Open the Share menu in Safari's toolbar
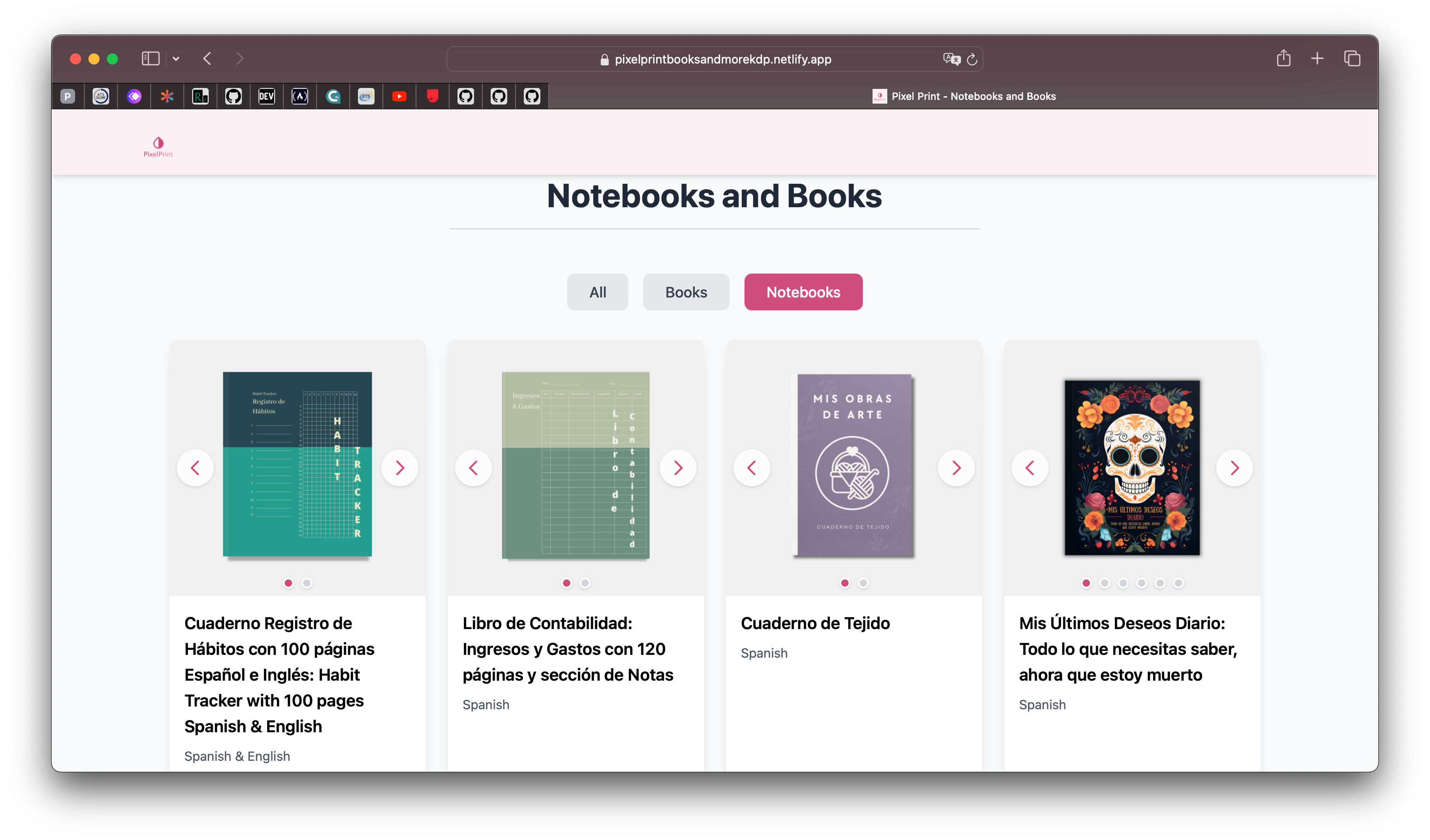The image size is (1430, 840). click(1283, 58)
